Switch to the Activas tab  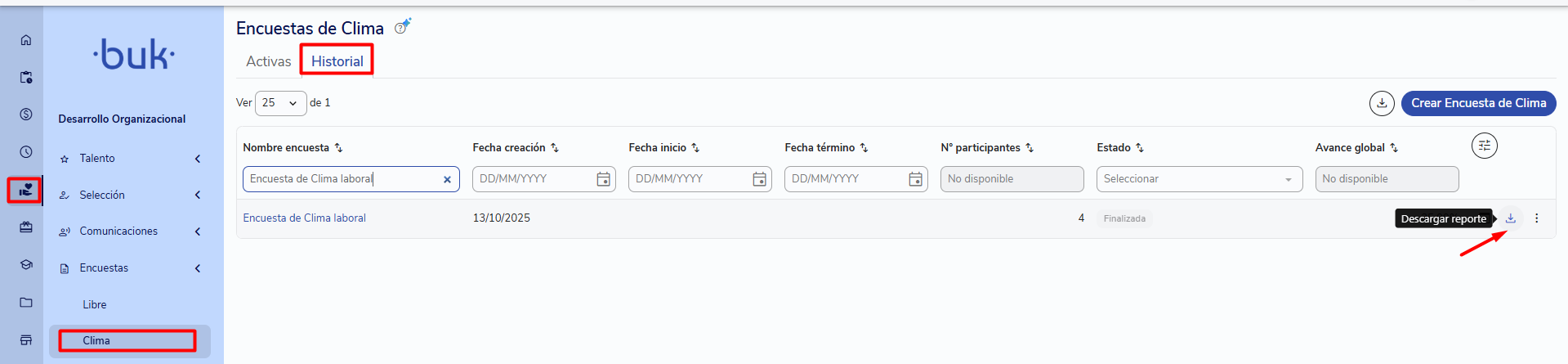tap(268, 61)
